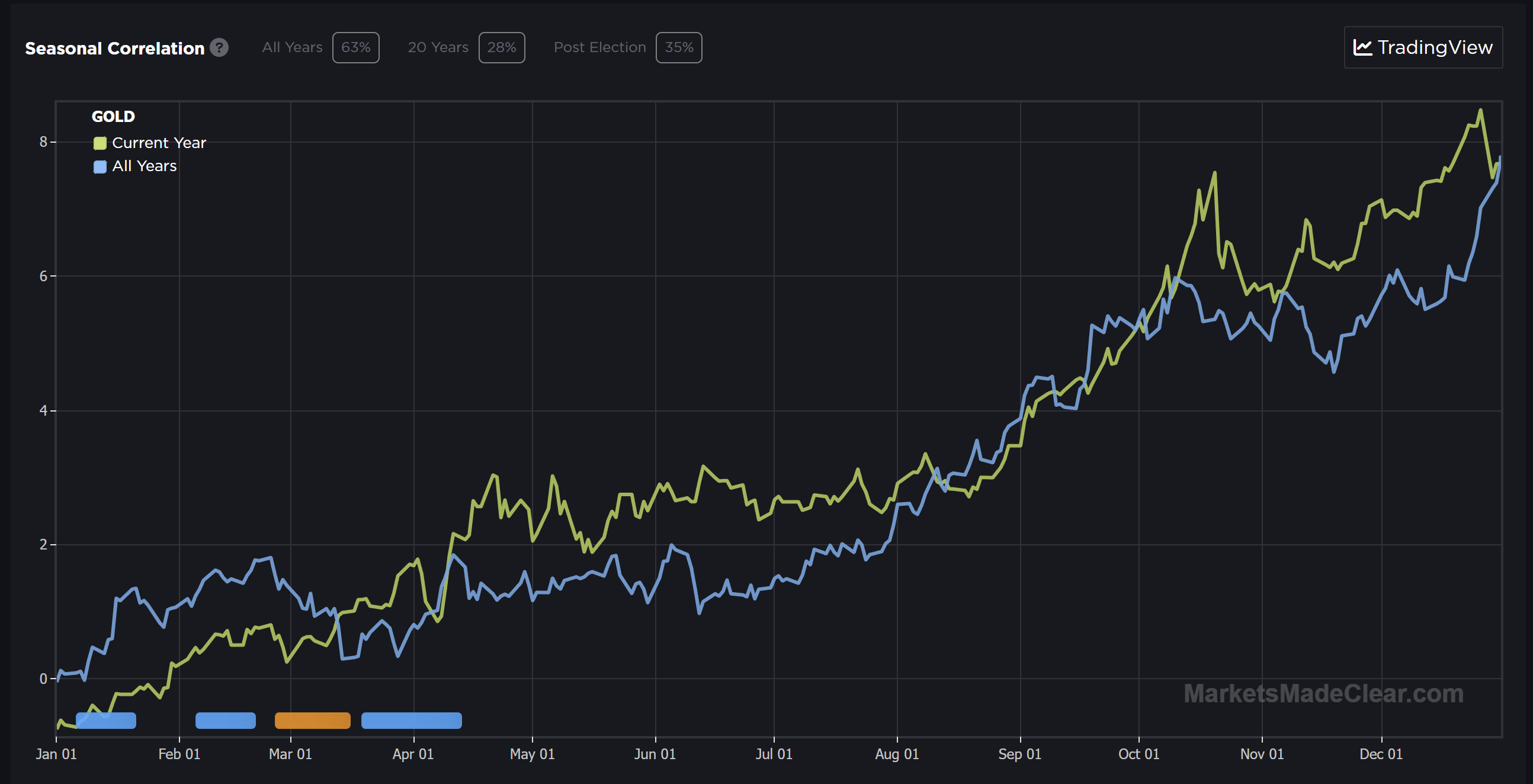Click the Jul 01 label on the time axis
The width and height of the screenshot is (1533, 784).
pyautogui.click(x=774, y=754)
